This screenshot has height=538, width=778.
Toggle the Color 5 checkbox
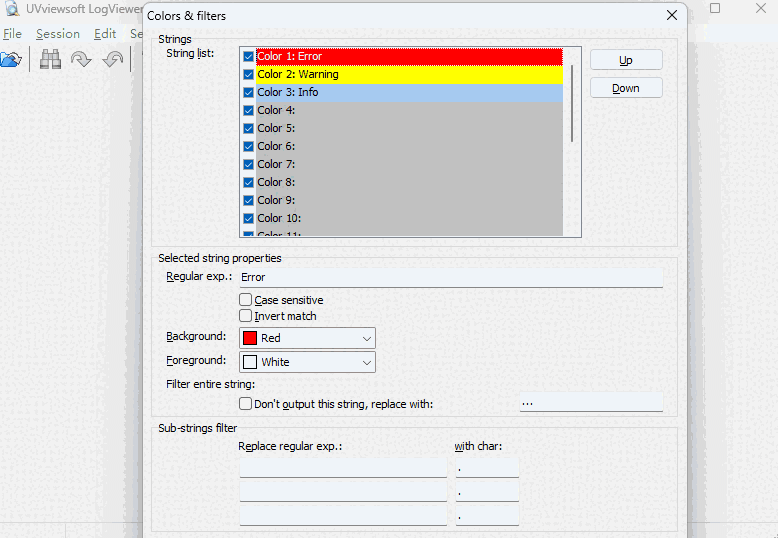[x=249, y=129]
